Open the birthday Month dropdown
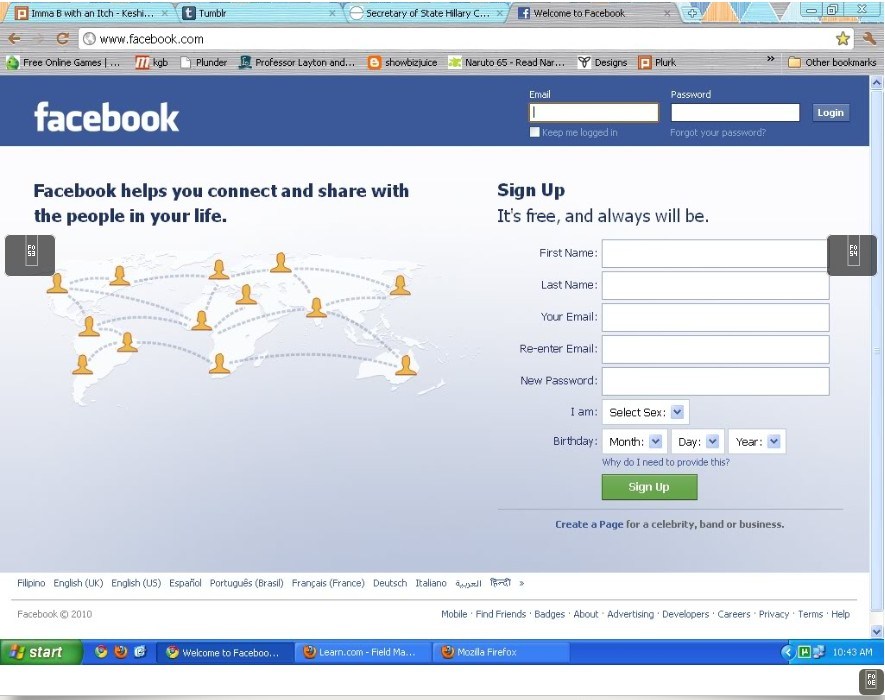Image resolution: width=885 pixels, height=700 pixels. point(635,441)
